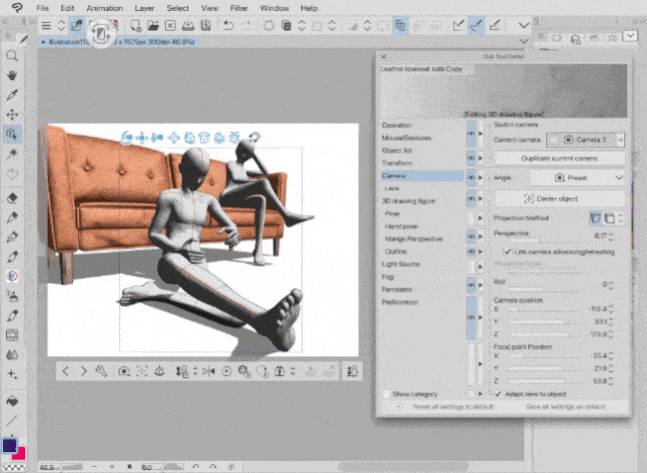Pick the Eyedropper tool
647x473 pixels.
coord(12,95)
